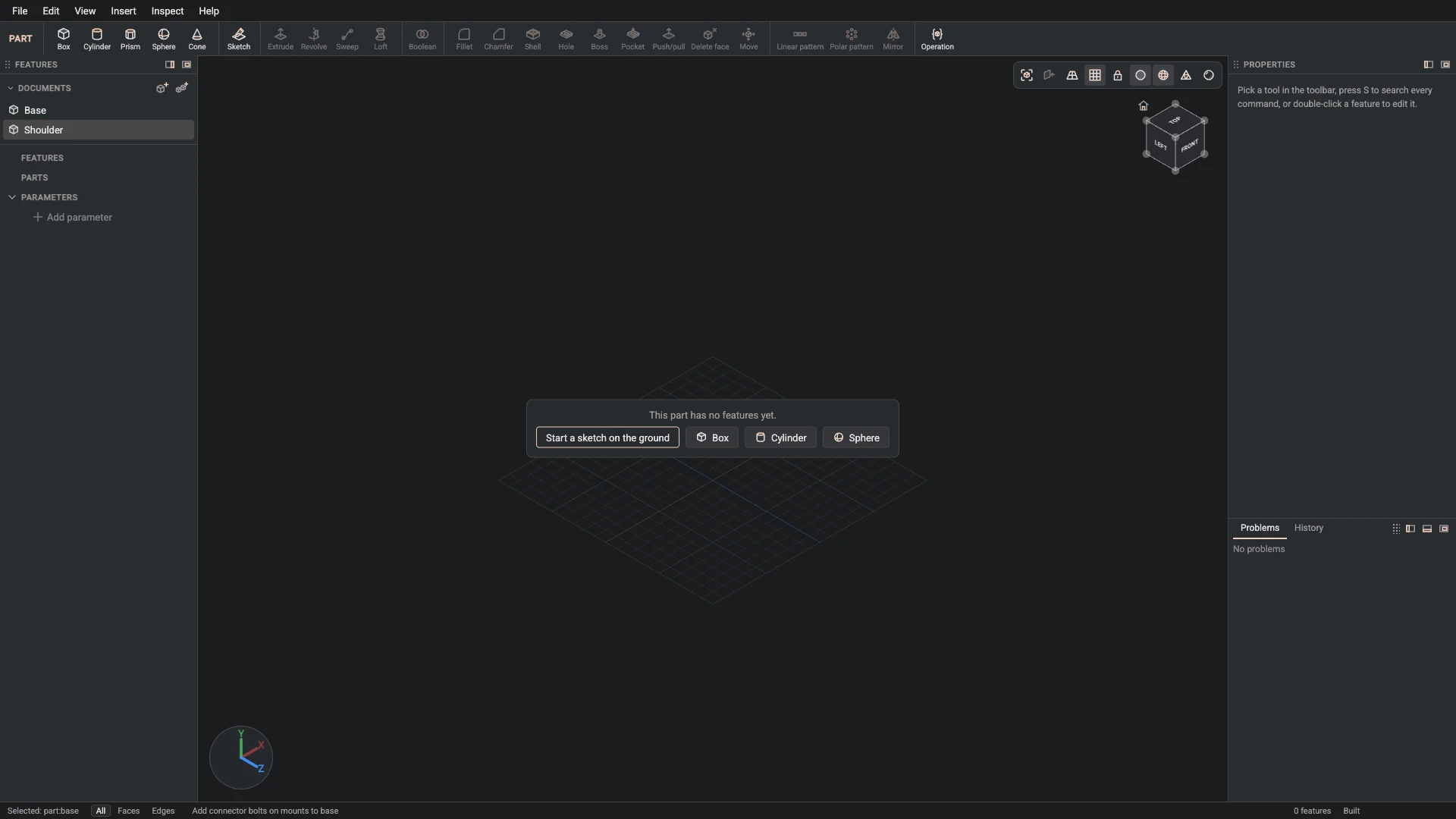Click the fit-view icon in viewport toolbar
The width and height of the screenshot is (1456, 819).
[x=1027, y=75]
